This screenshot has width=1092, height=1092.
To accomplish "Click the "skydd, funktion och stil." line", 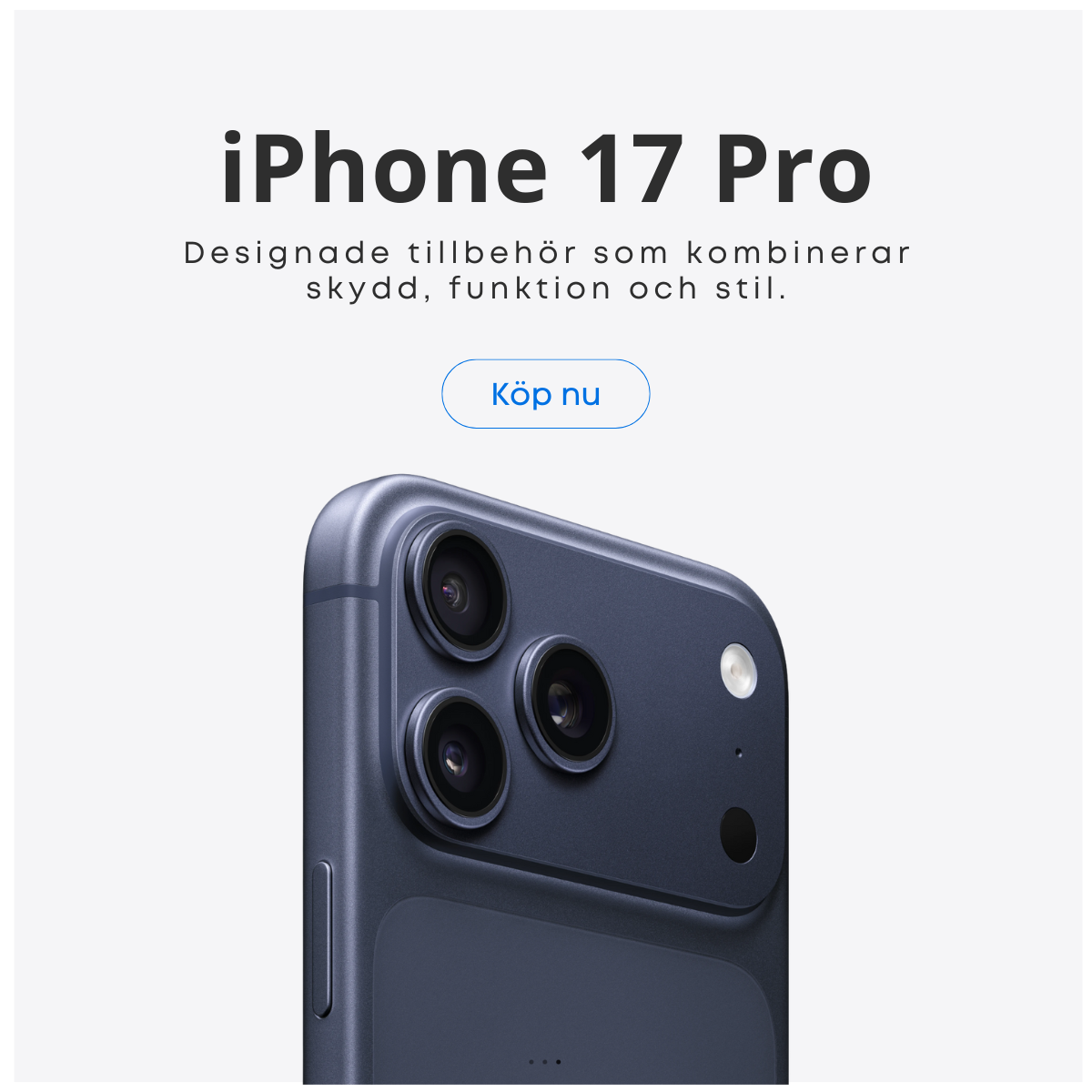I will (546, 289).
